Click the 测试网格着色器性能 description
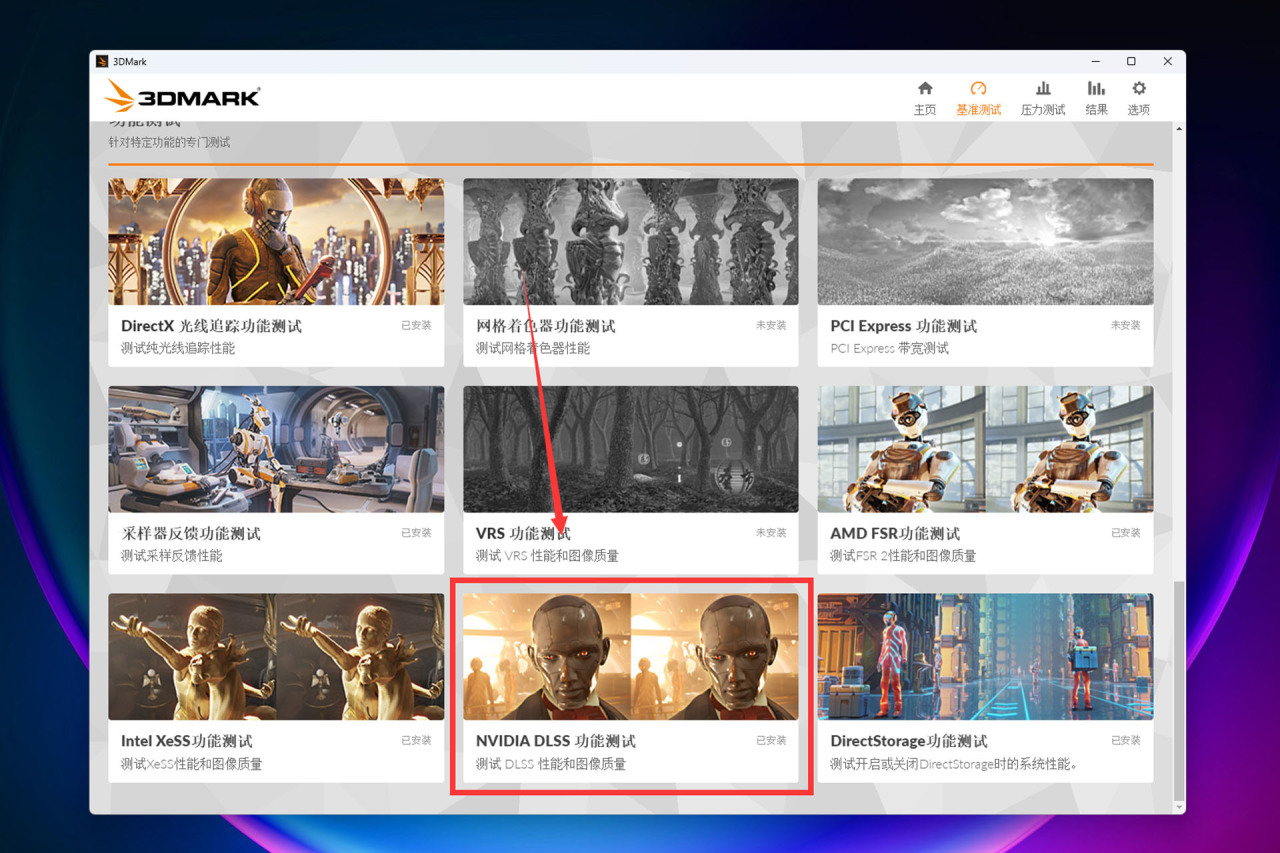 point(533,348)
